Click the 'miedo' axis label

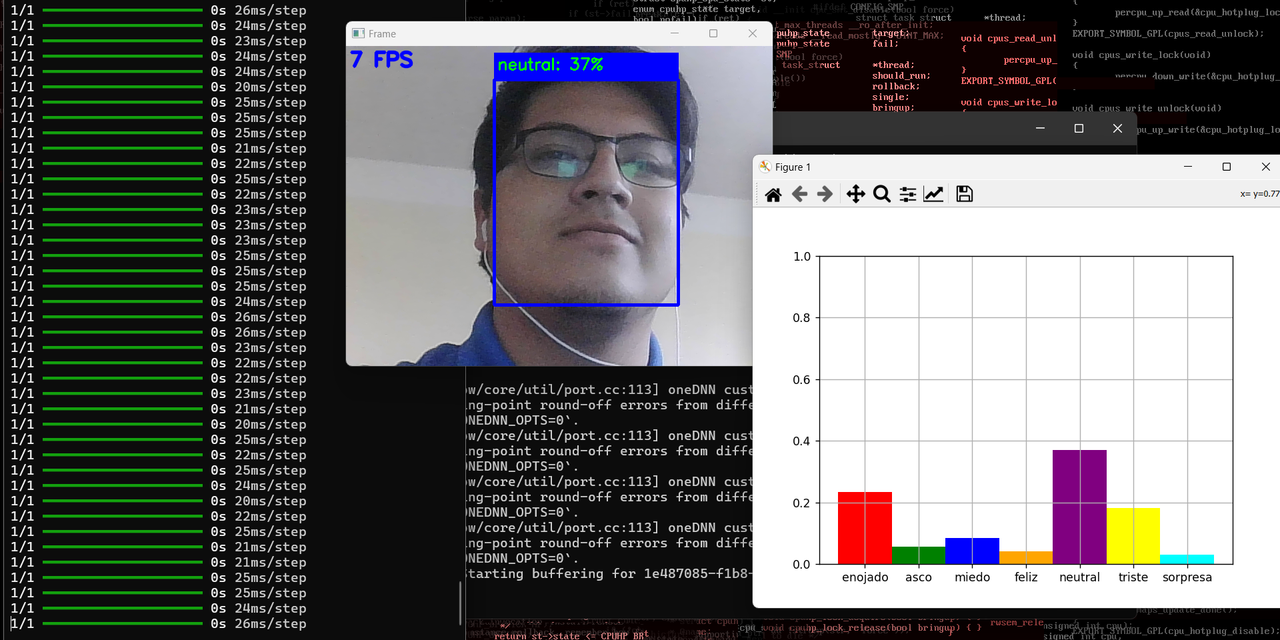(x=972, y=577)
